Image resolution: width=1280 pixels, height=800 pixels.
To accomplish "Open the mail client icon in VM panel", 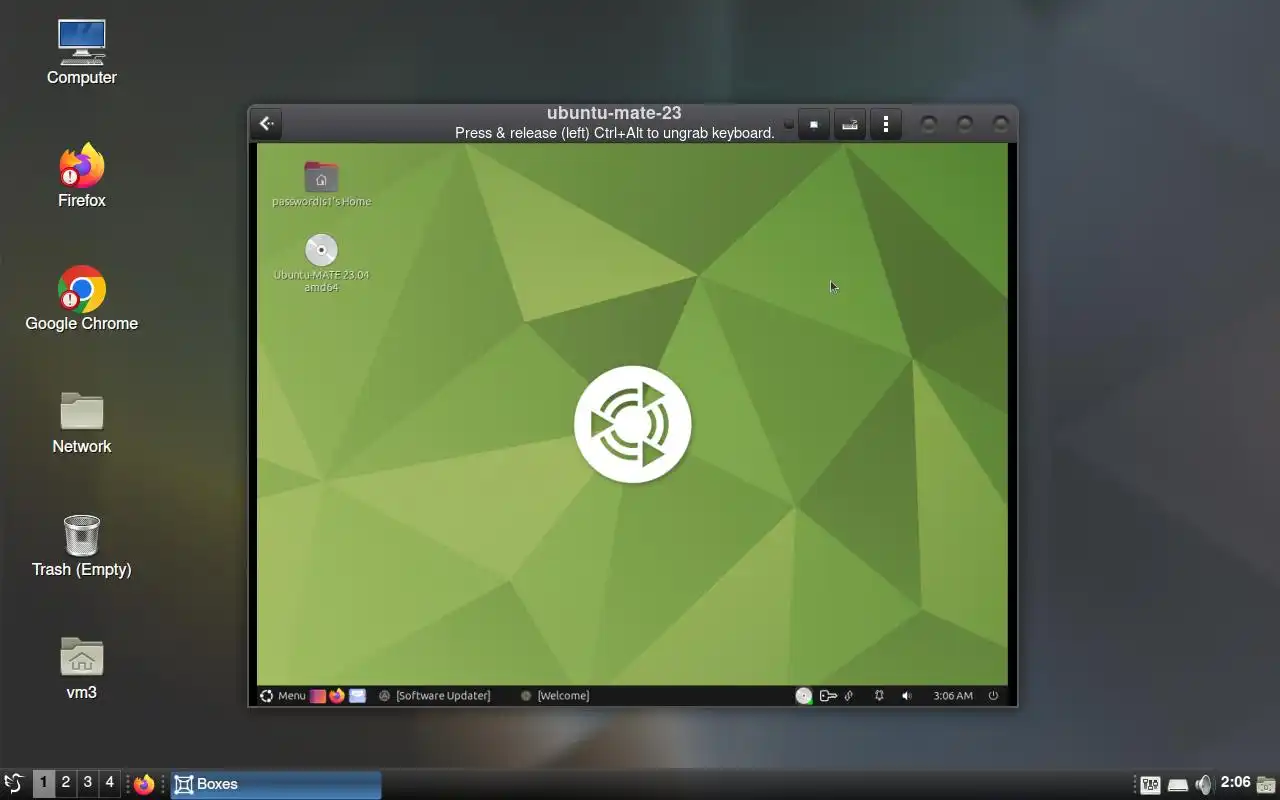I will click(x=357, y=696).
